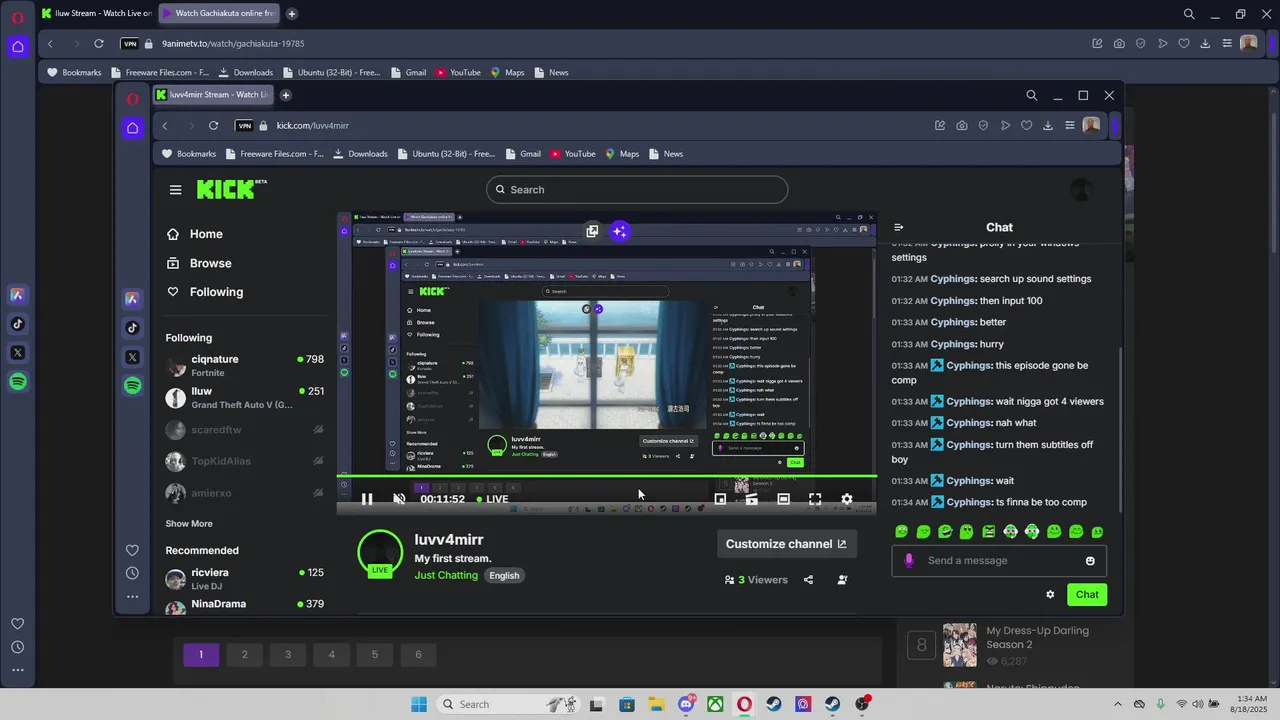1280x720 pixels.
Task: Focus the Kick search box
Action: (x=637, y=190)
